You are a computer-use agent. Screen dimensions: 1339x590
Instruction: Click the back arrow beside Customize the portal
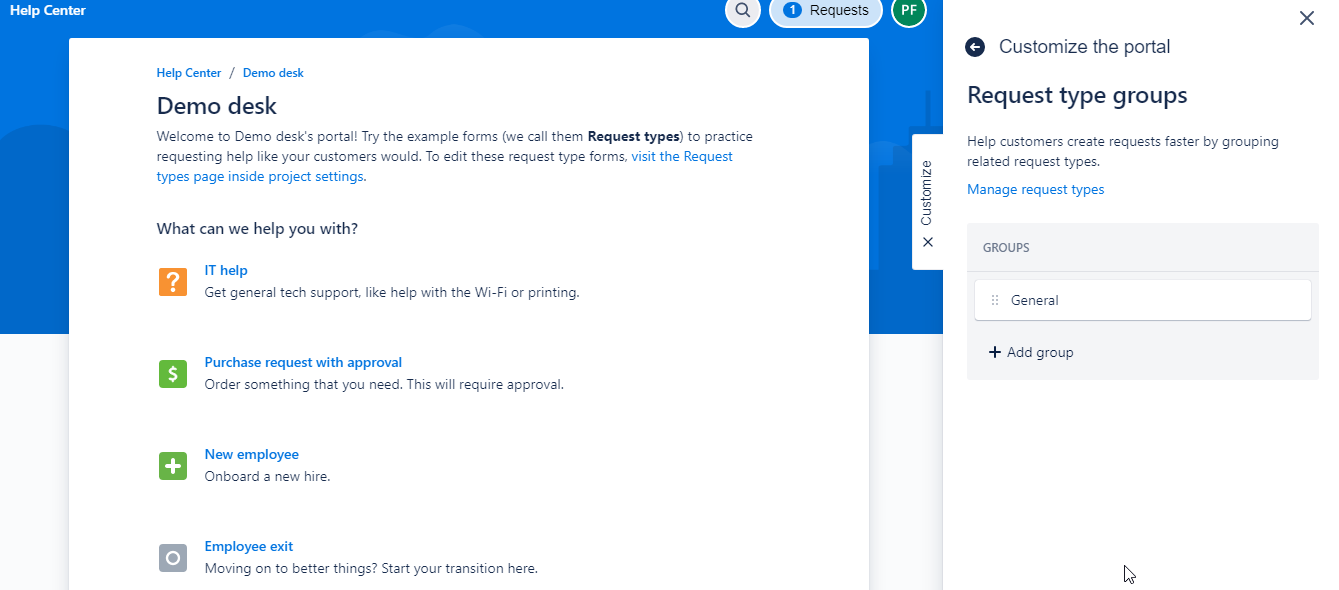pos(974,47)
